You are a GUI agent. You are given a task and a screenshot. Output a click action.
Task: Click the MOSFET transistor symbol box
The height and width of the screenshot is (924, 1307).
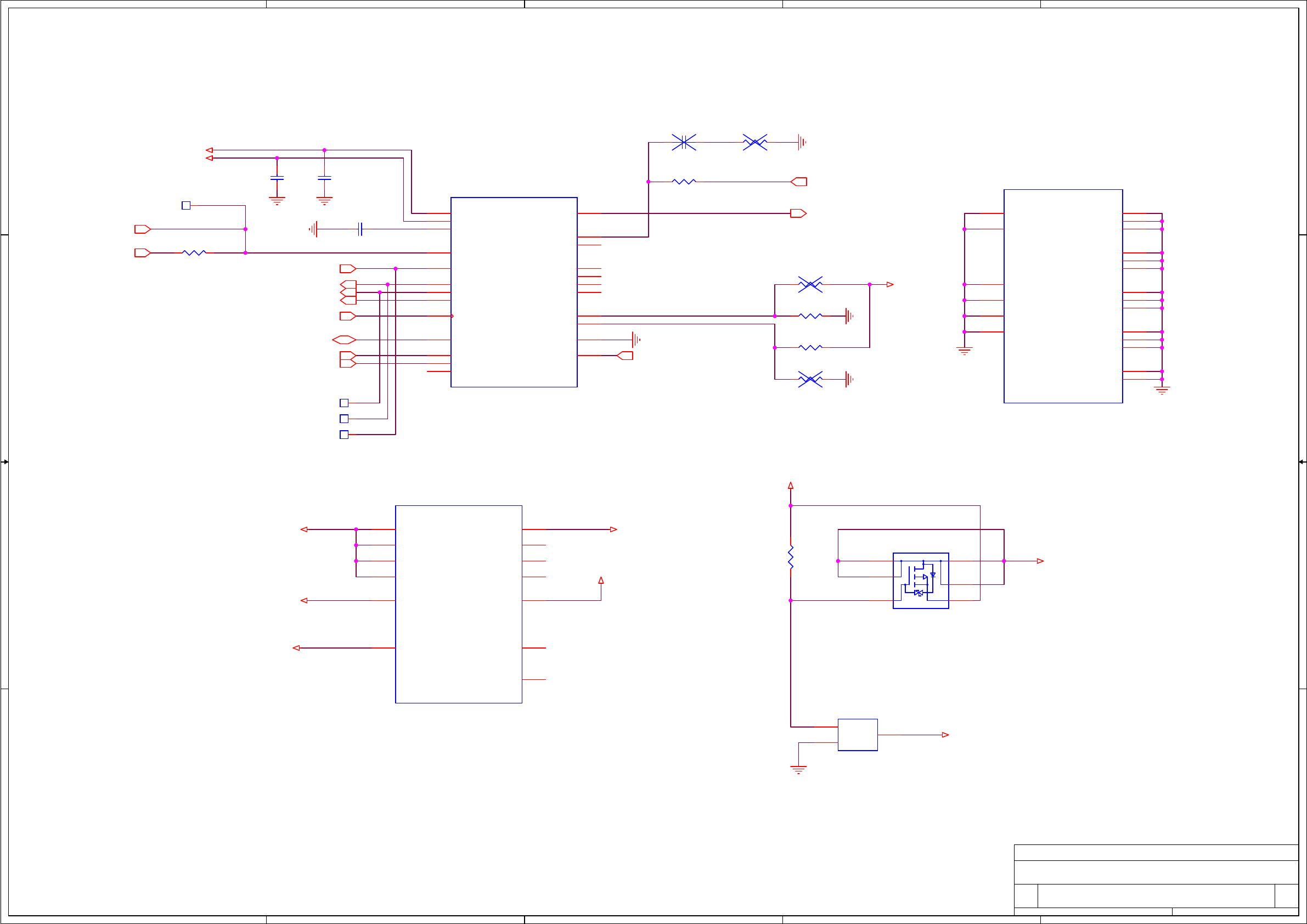(921, 581)
